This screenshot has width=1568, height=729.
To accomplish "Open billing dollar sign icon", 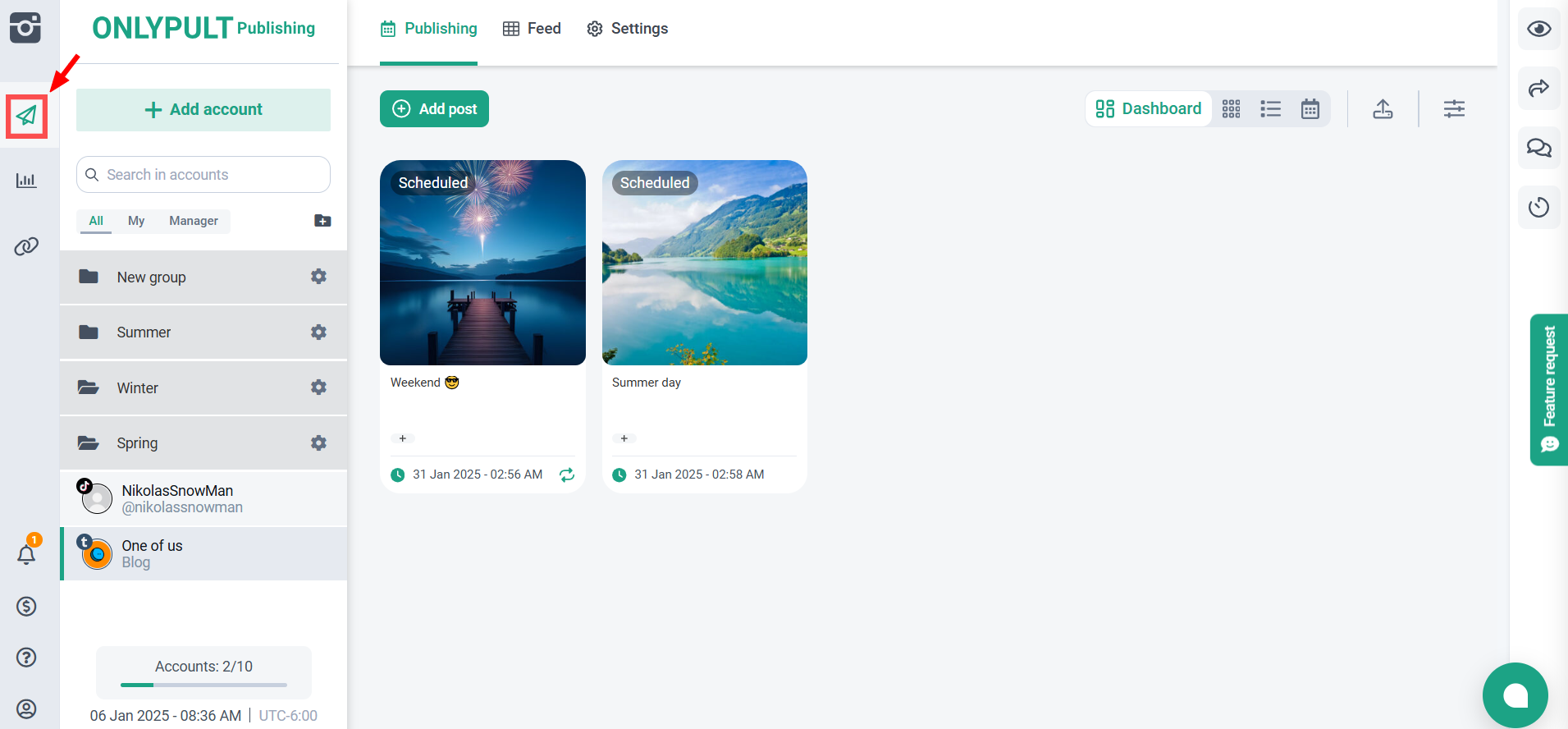I will pos(26,607).
